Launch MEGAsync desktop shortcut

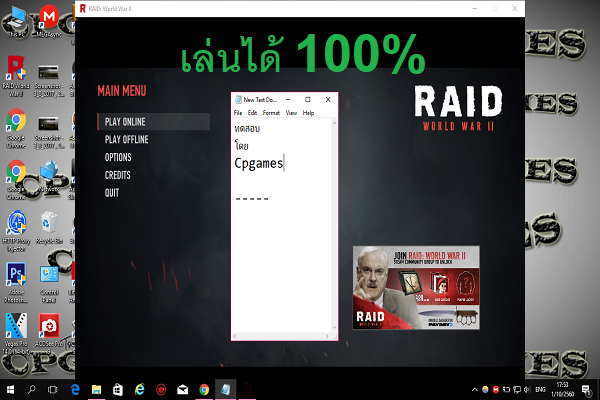pyautogui.click(x=49, y=21)
